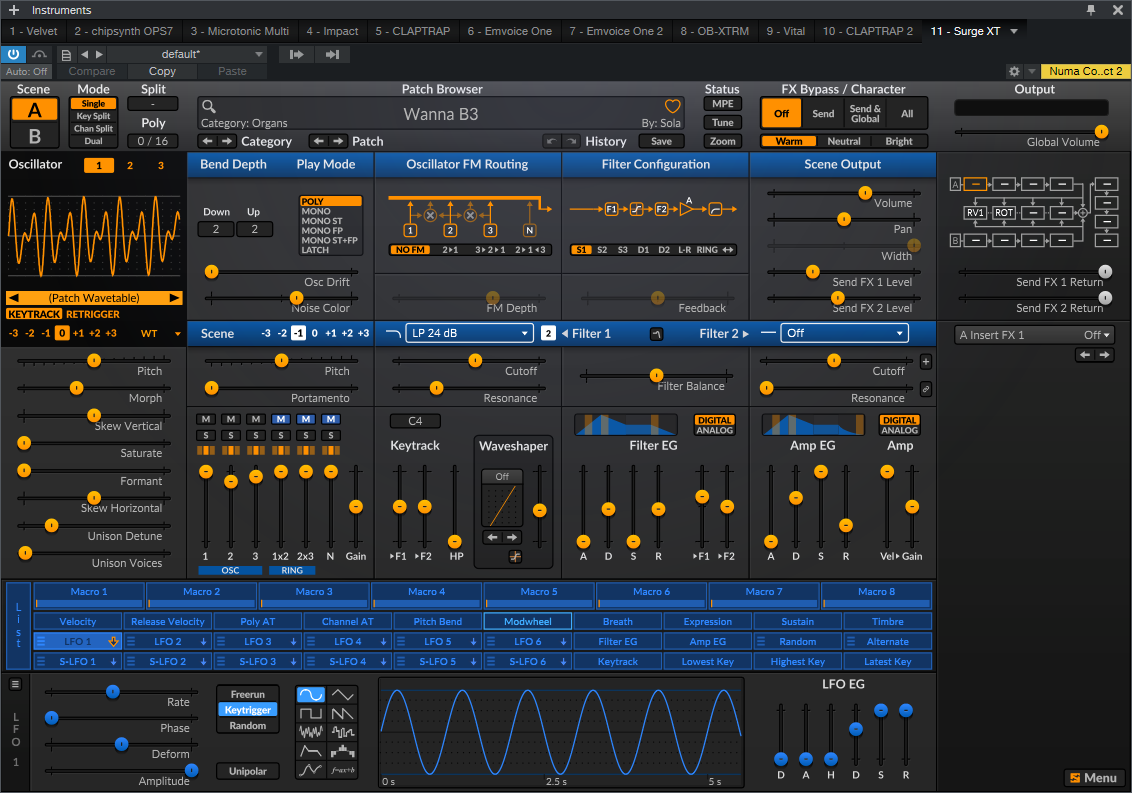Select Scene B
The height and width of the screenshot is (793, 1132).
pyautogui.click(x=34, y=136)
